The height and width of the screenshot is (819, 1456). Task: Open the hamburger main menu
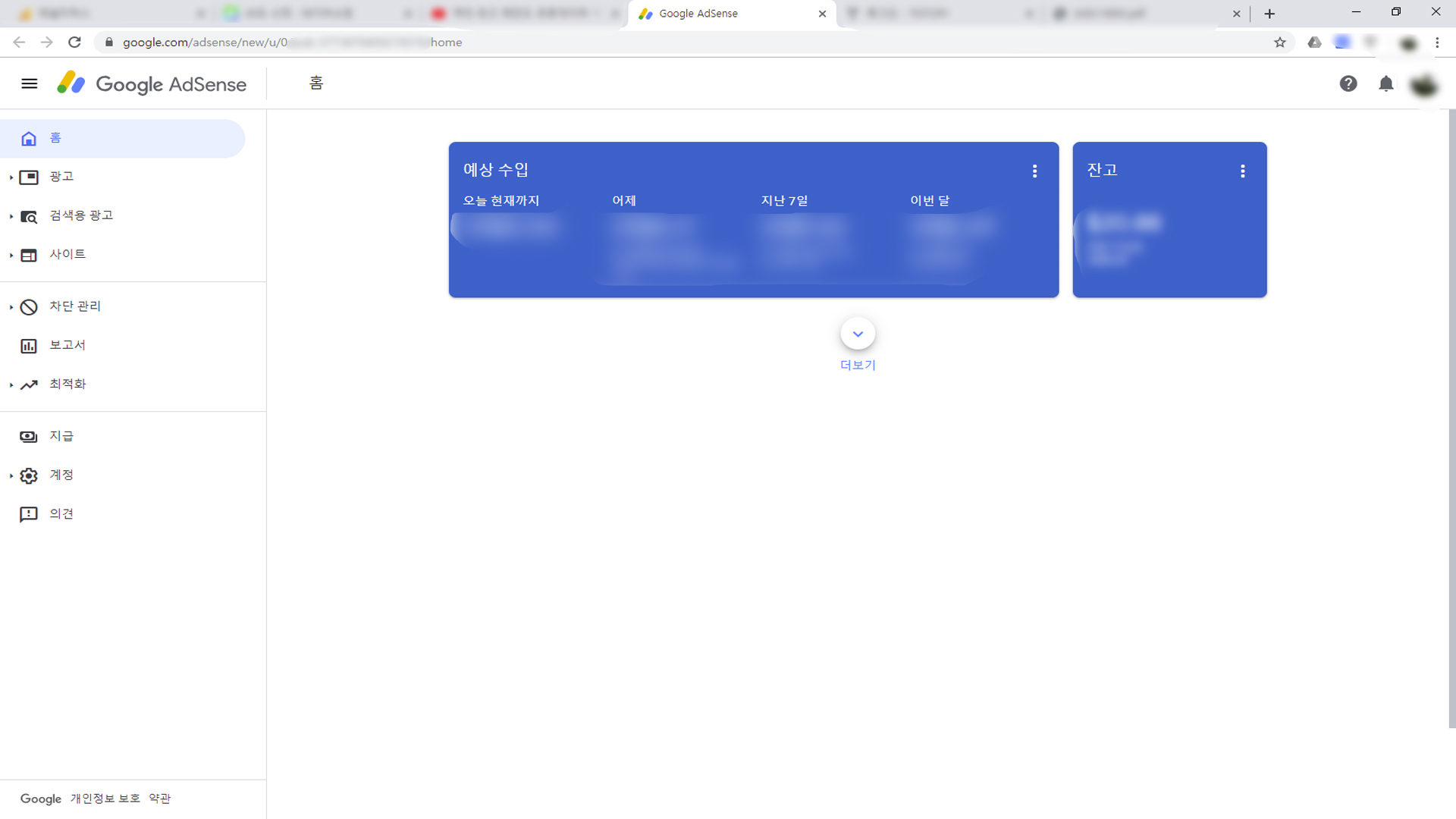click(x=29, y=83)
